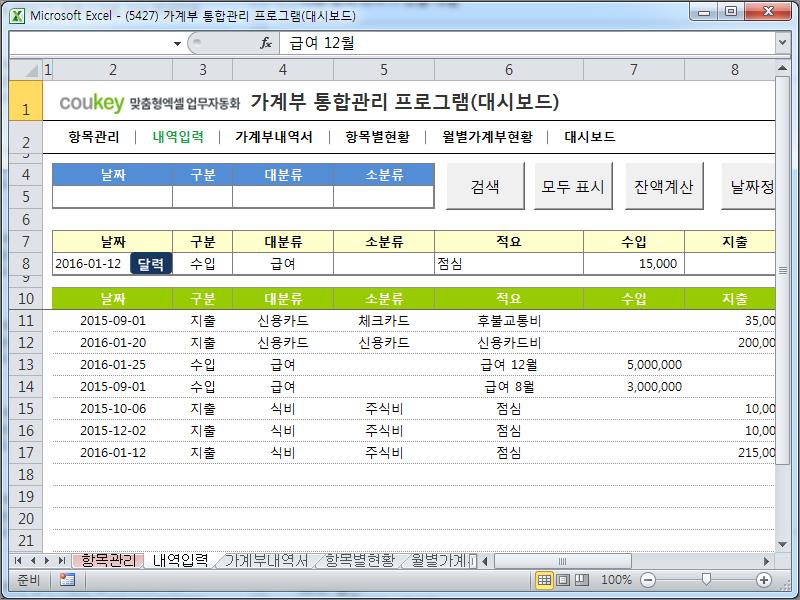Click vertical scrollbar down arrow
This screenshot has height=600, width=800.
[782, 544]
